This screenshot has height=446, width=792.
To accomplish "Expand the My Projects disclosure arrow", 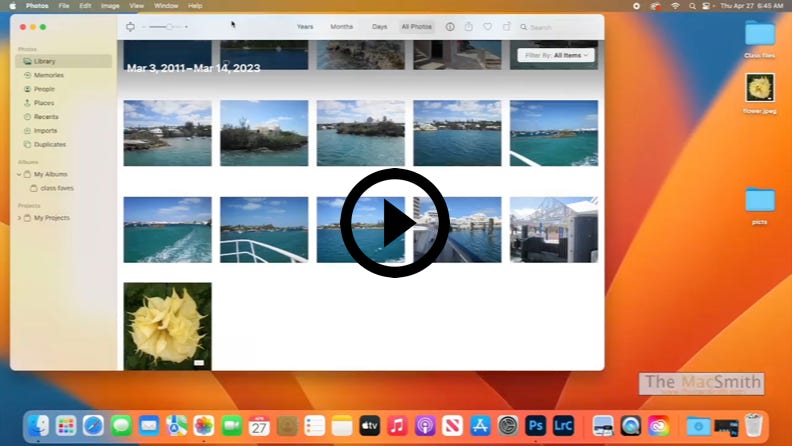I will click(x=19, y=218).
